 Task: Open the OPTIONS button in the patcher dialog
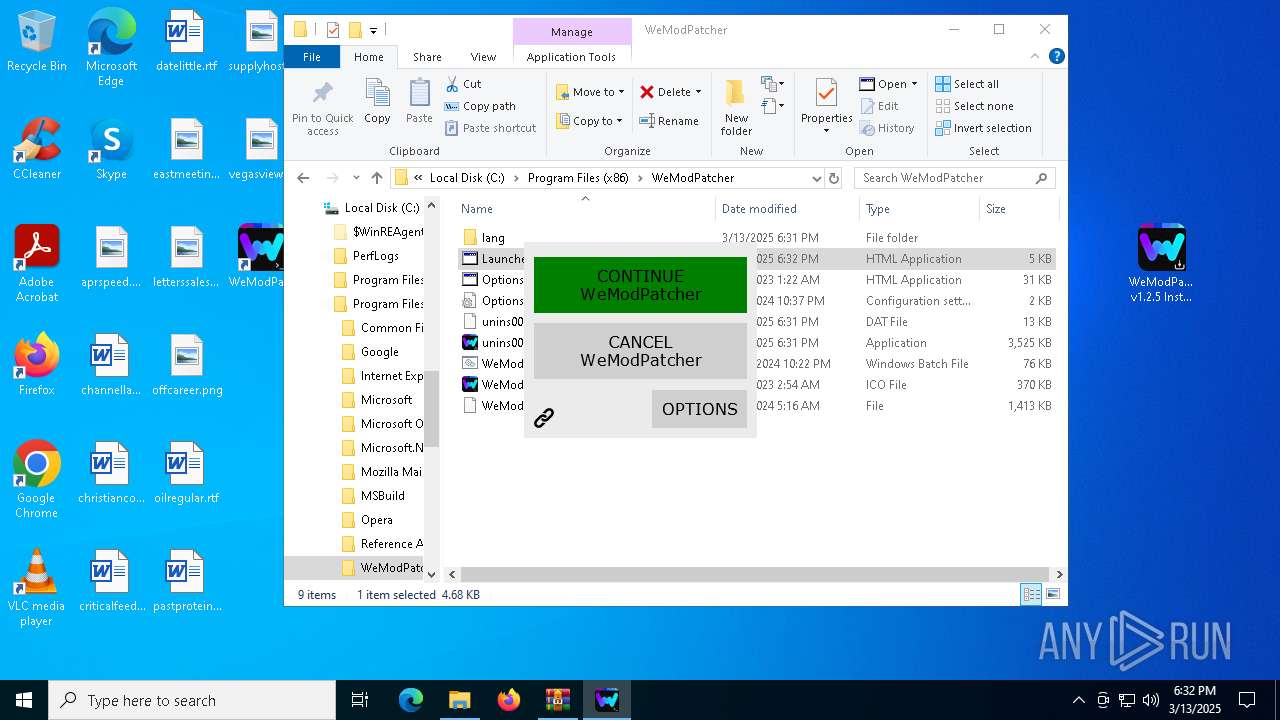pyautogui.click(x=699, y=409)
